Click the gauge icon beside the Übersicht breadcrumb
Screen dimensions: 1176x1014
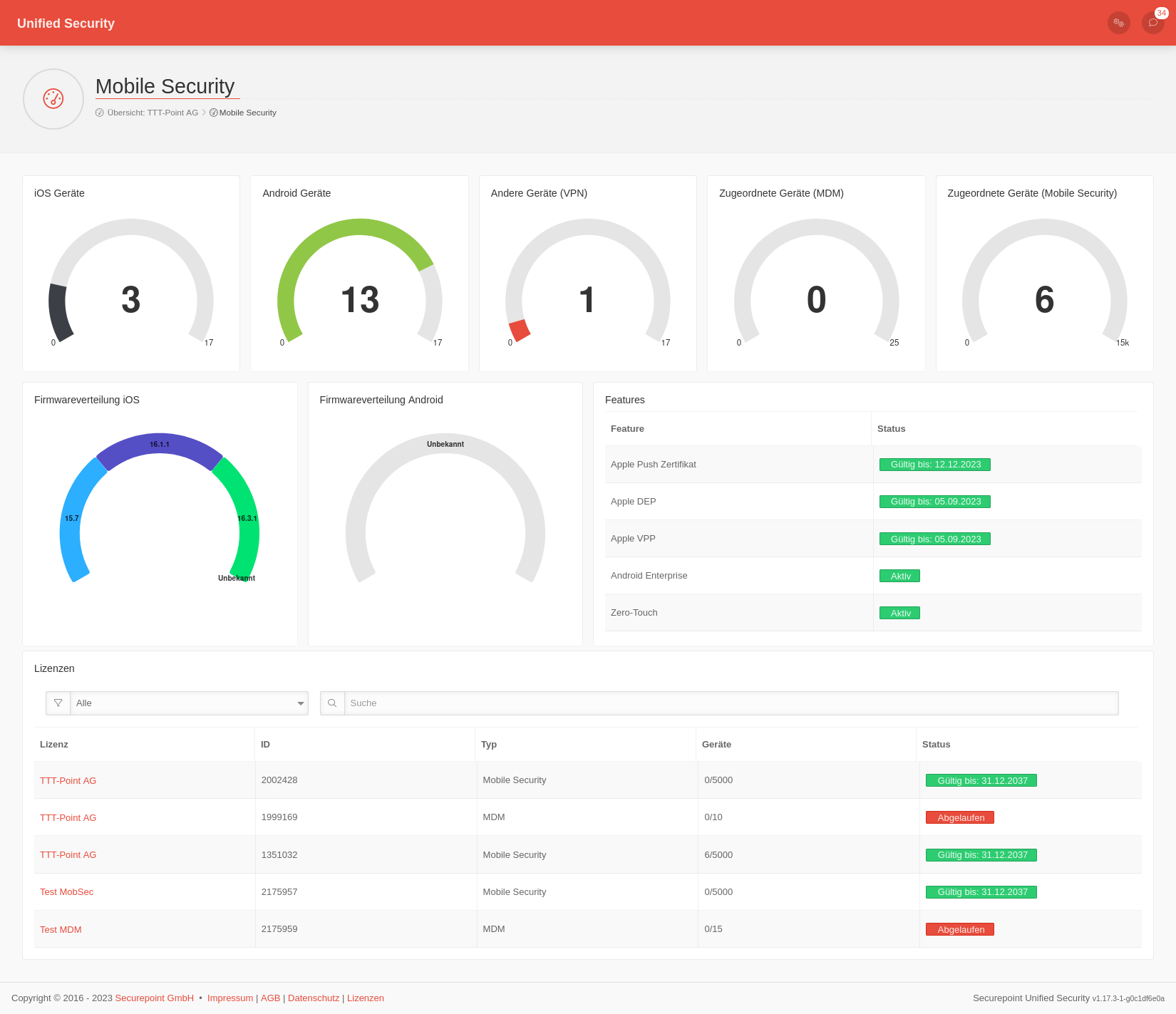[x=100, y=113]
